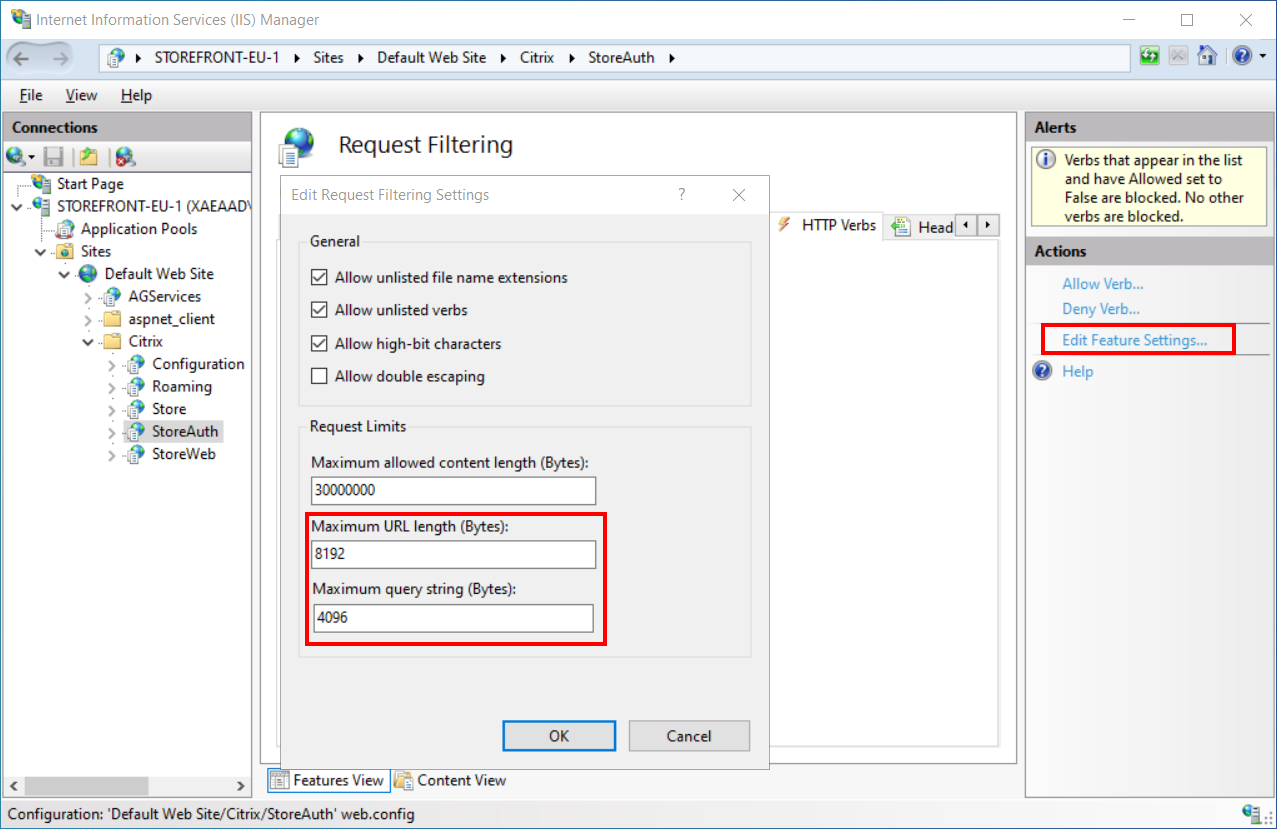Collapse the Default Web Site node

pos(65,273)
